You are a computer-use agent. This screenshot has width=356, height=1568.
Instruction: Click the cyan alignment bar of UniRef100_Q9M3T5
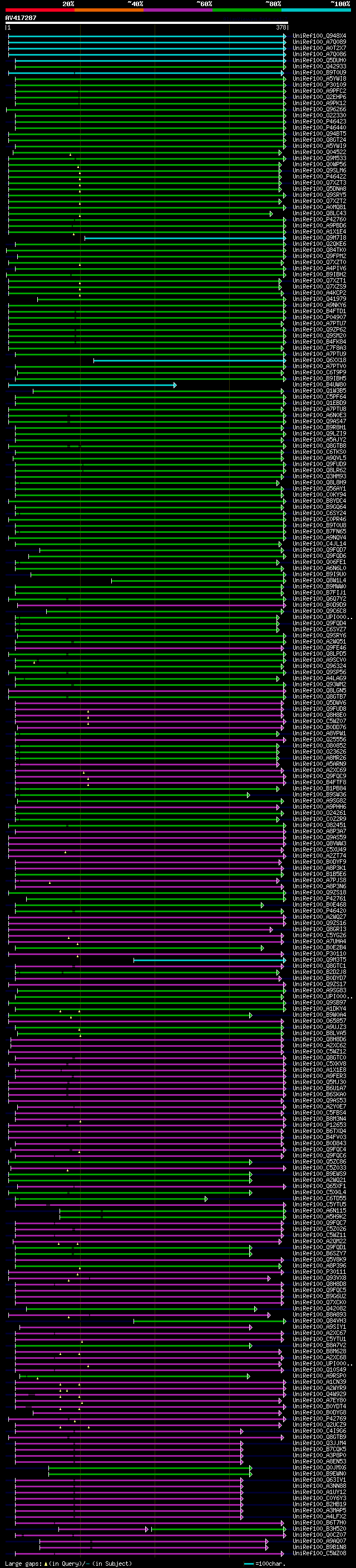click(210, 960)
